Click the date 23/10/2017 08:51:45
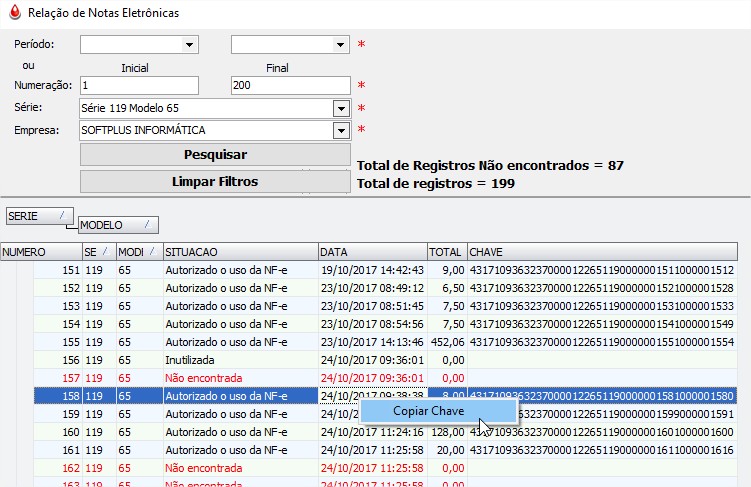This screenshot has width=751, height=487. click(372, 306)
